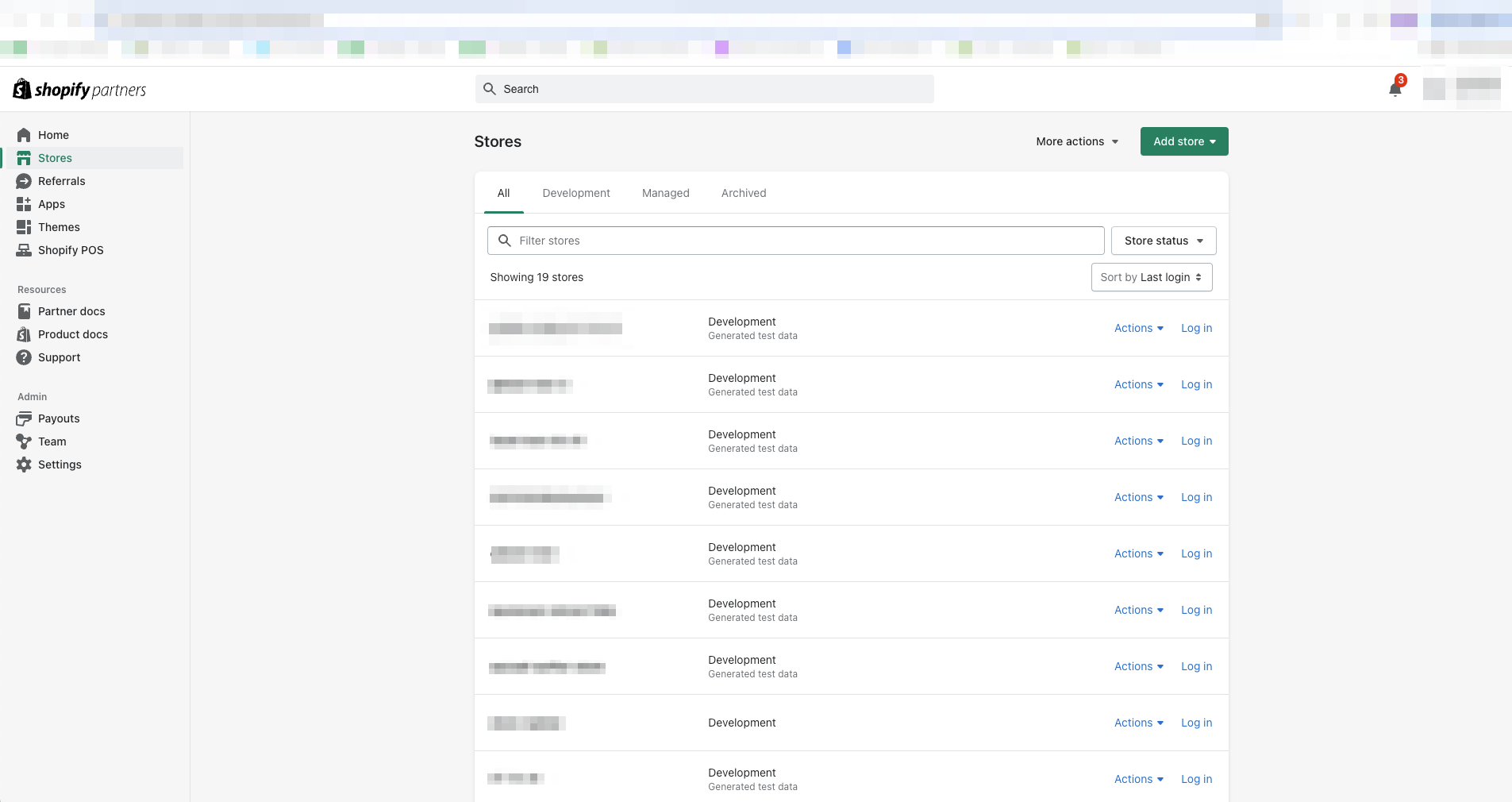Click the Payouts card icon

click(x=24, y=418)
